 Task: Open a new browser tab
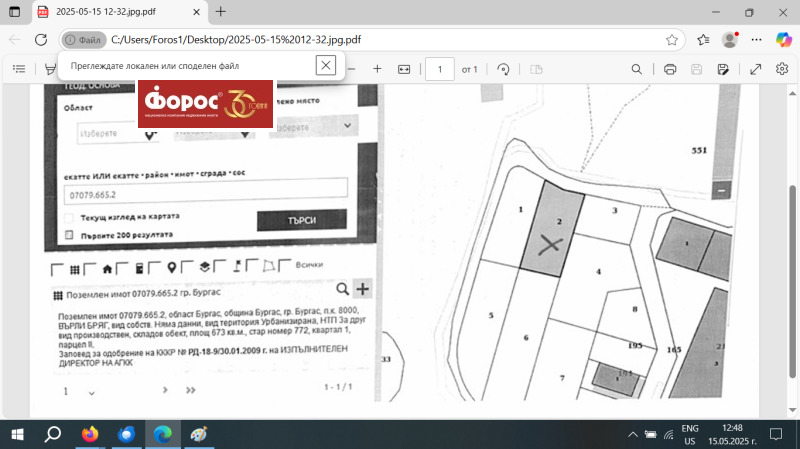221,12
